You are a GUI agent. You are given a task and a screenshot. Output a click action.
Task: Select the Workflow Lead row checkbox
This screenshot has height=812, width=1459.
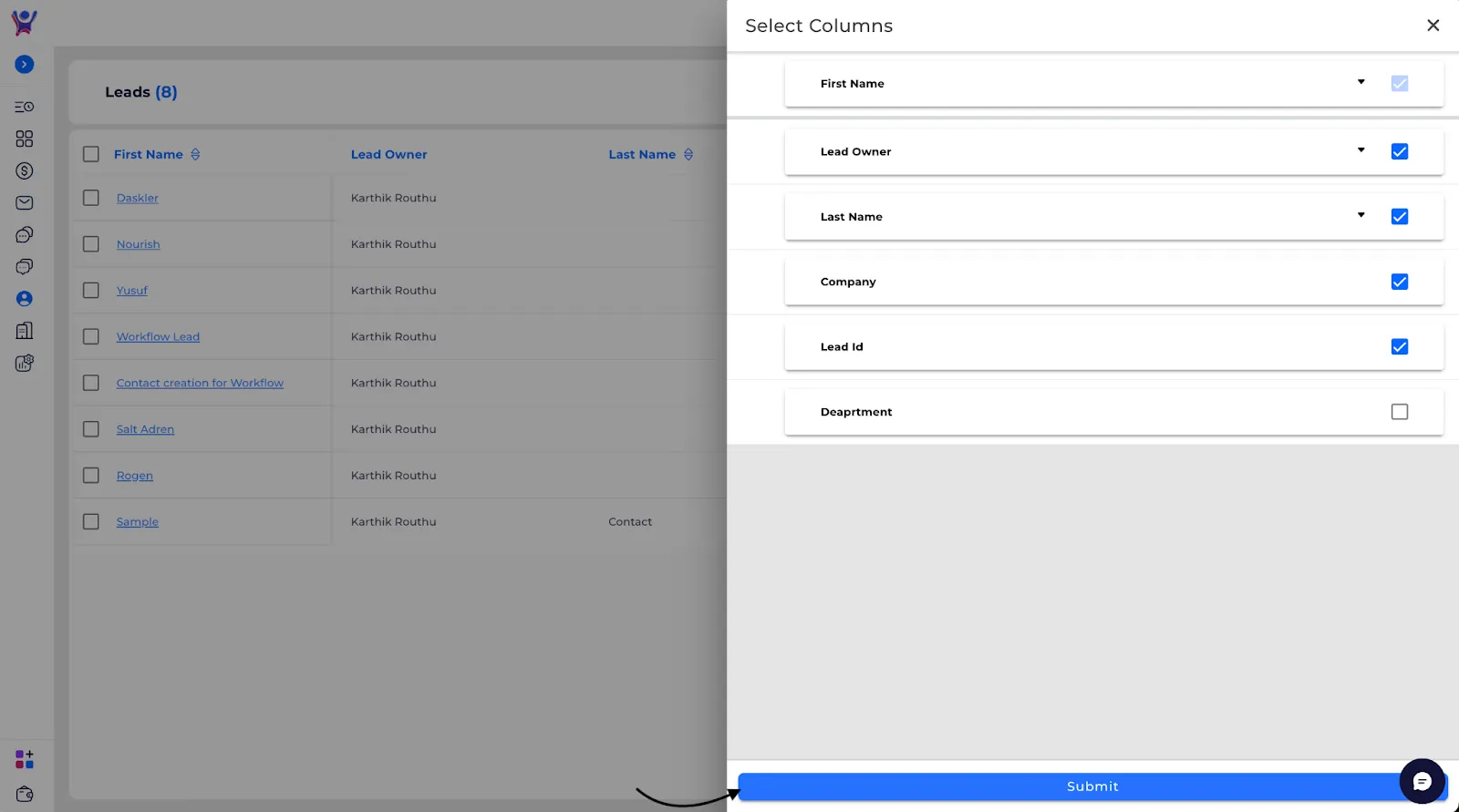(91, 336)
